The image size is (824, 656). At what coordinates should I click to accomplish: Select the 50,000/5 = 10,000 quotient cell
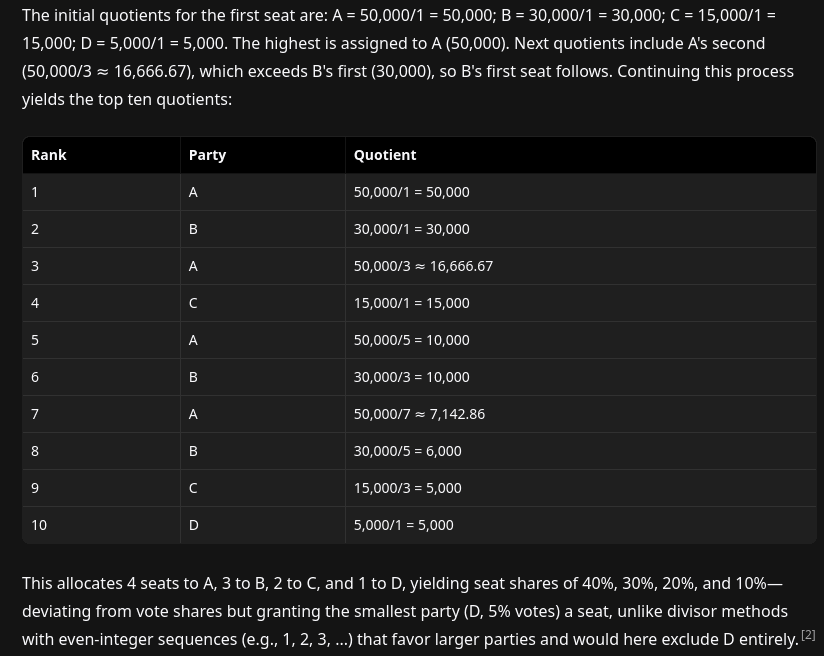pos(411,340)
